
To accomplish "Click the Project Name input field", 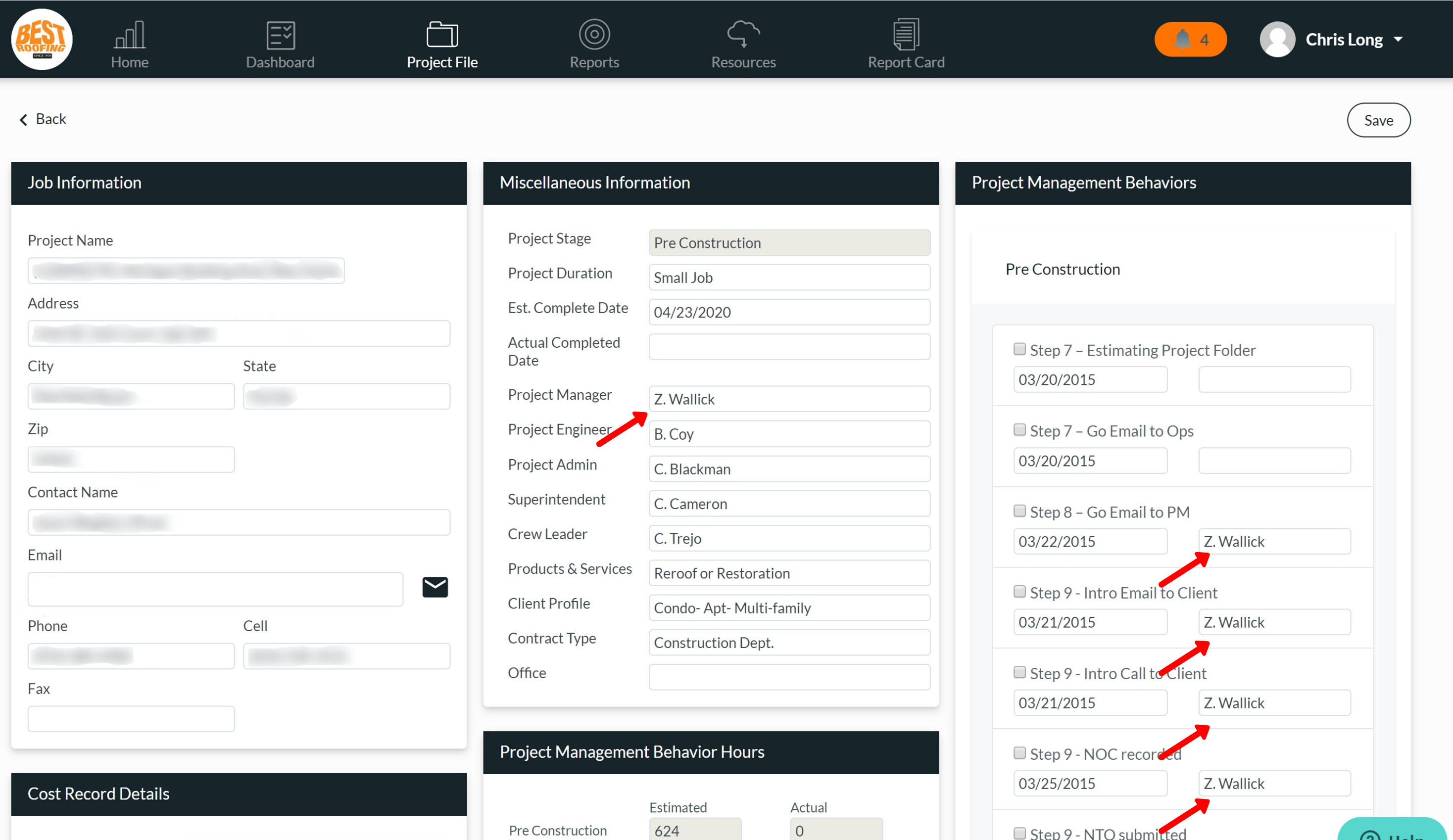I will click(186, 271).
